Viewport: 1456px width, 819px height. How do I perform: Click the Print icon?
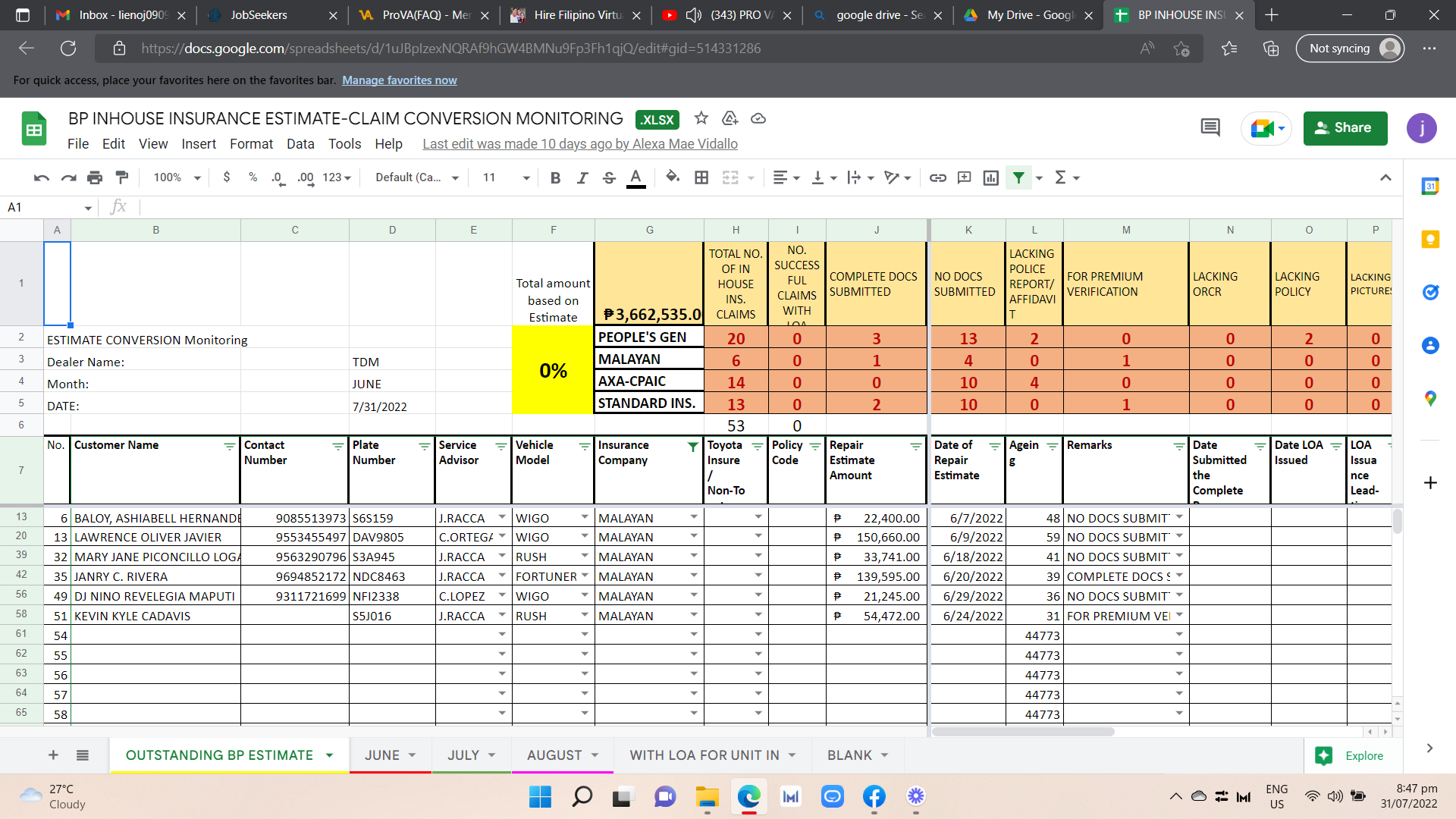click(x=95, y=177)
